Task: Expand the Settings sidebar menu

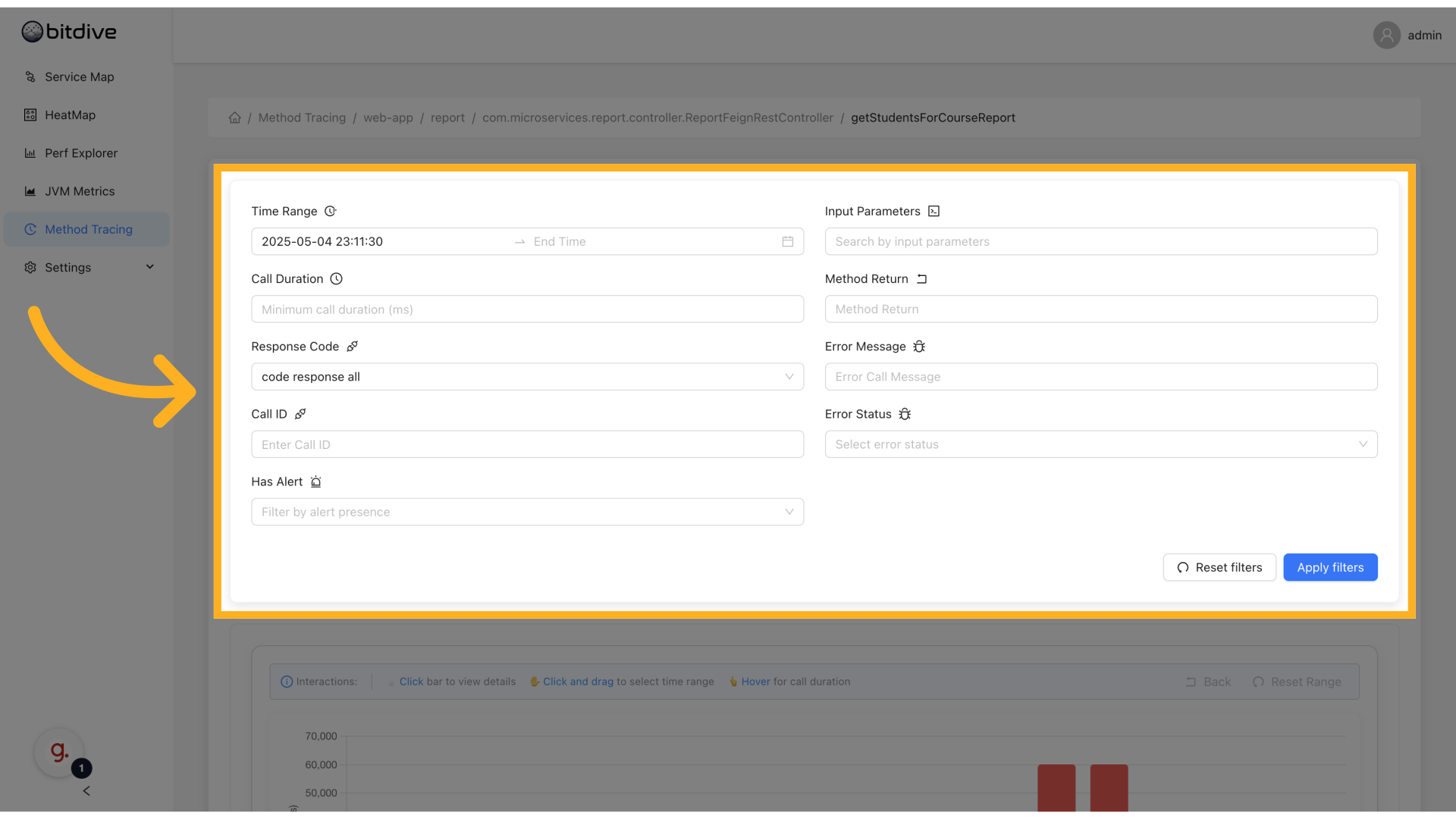Action: 86,267
